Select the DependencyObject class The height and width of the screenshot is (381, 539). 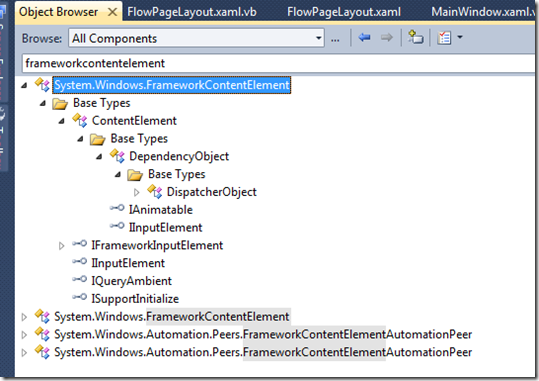[179, 156]
